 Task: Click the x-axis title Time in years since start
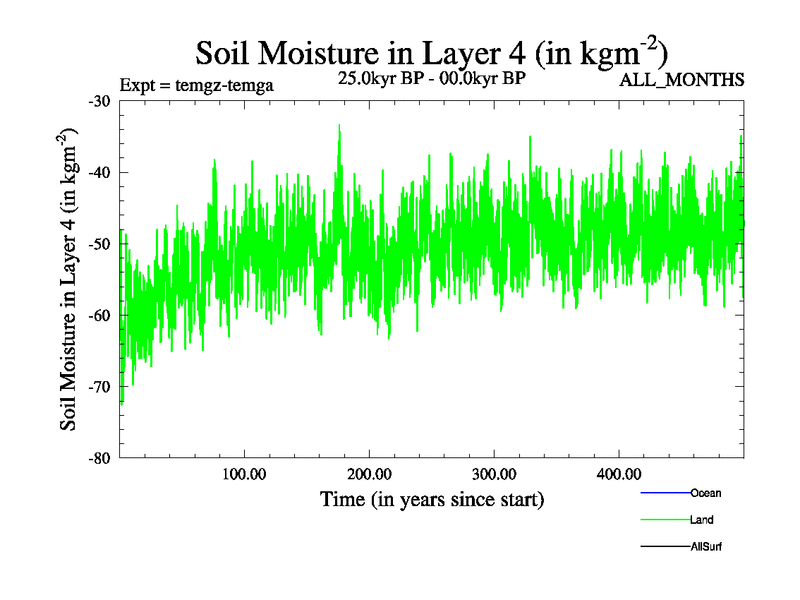(431, 498)
